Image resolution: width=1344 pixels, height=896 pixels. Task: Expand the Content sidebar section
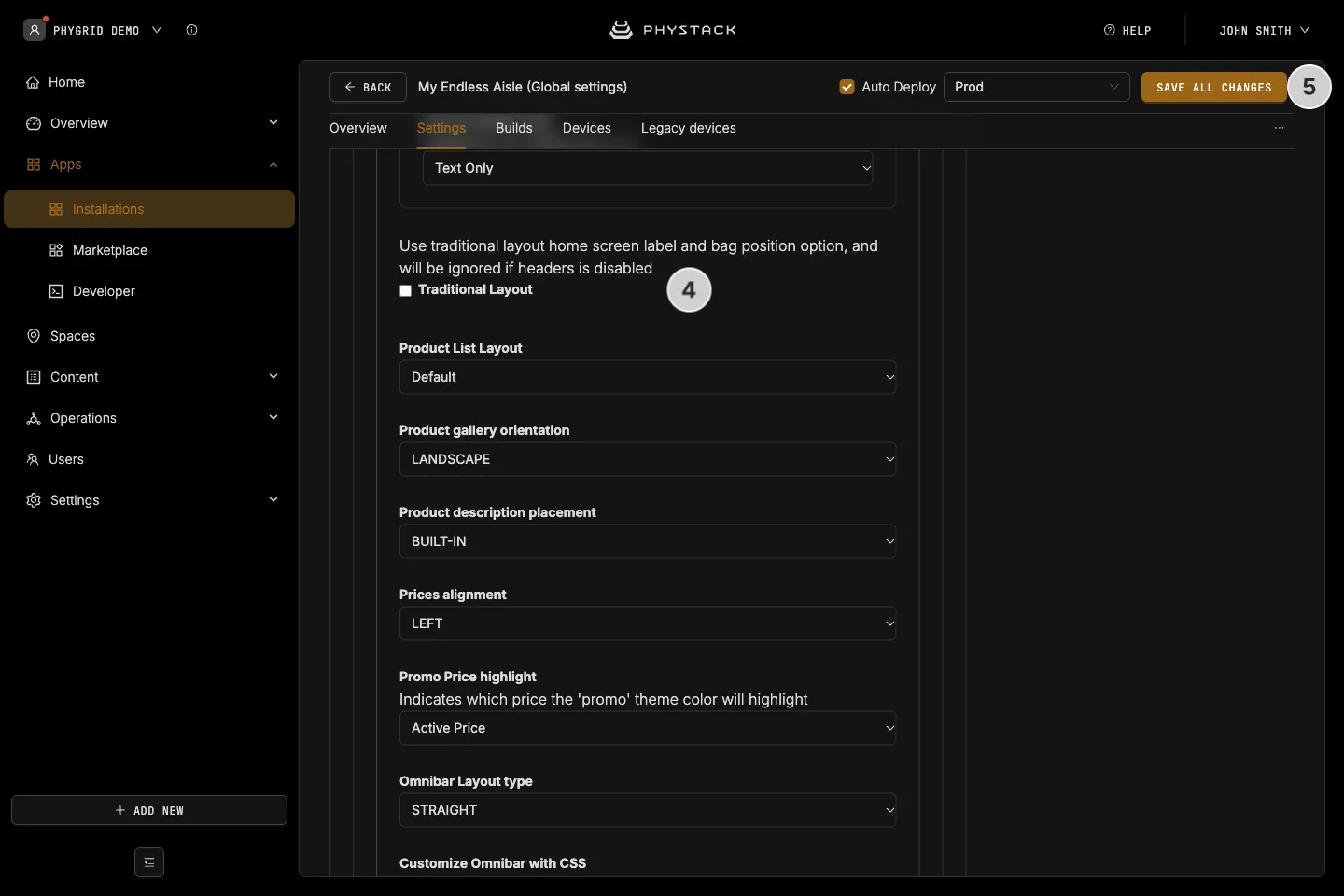click(x=273, y=377)
